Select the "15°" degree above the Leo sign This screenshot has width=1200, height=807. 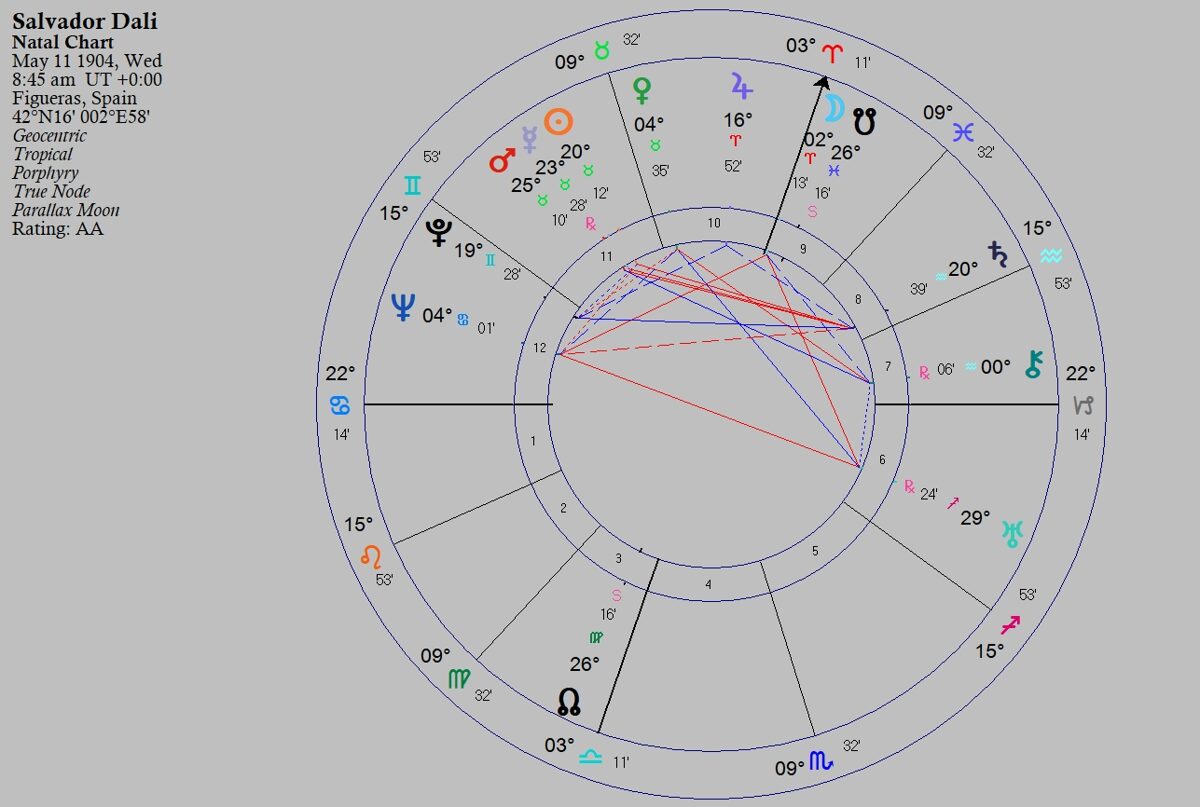coord(359,524)
